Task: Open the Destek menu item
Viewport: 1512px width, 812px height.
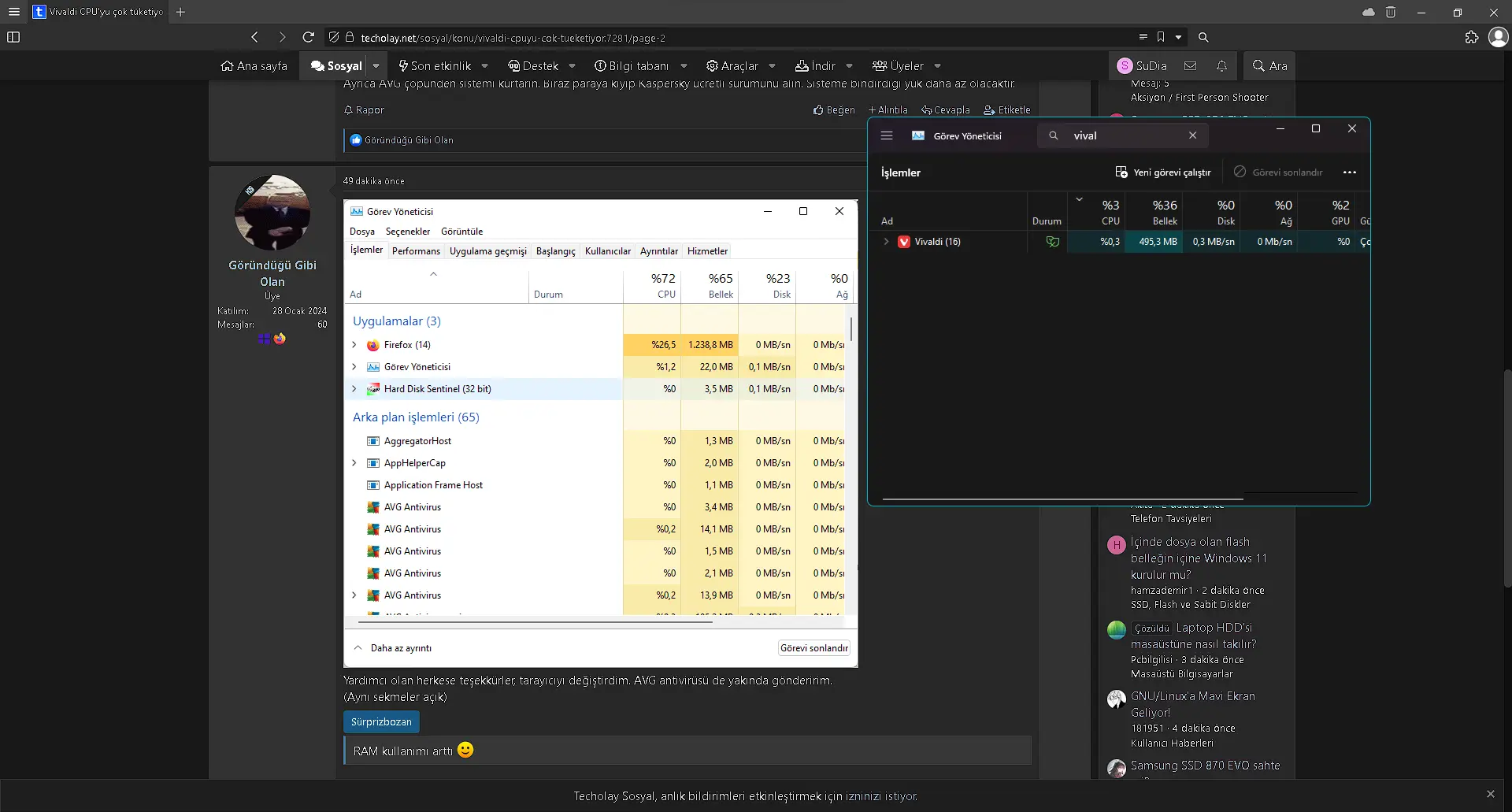Action: pos(533,66)
